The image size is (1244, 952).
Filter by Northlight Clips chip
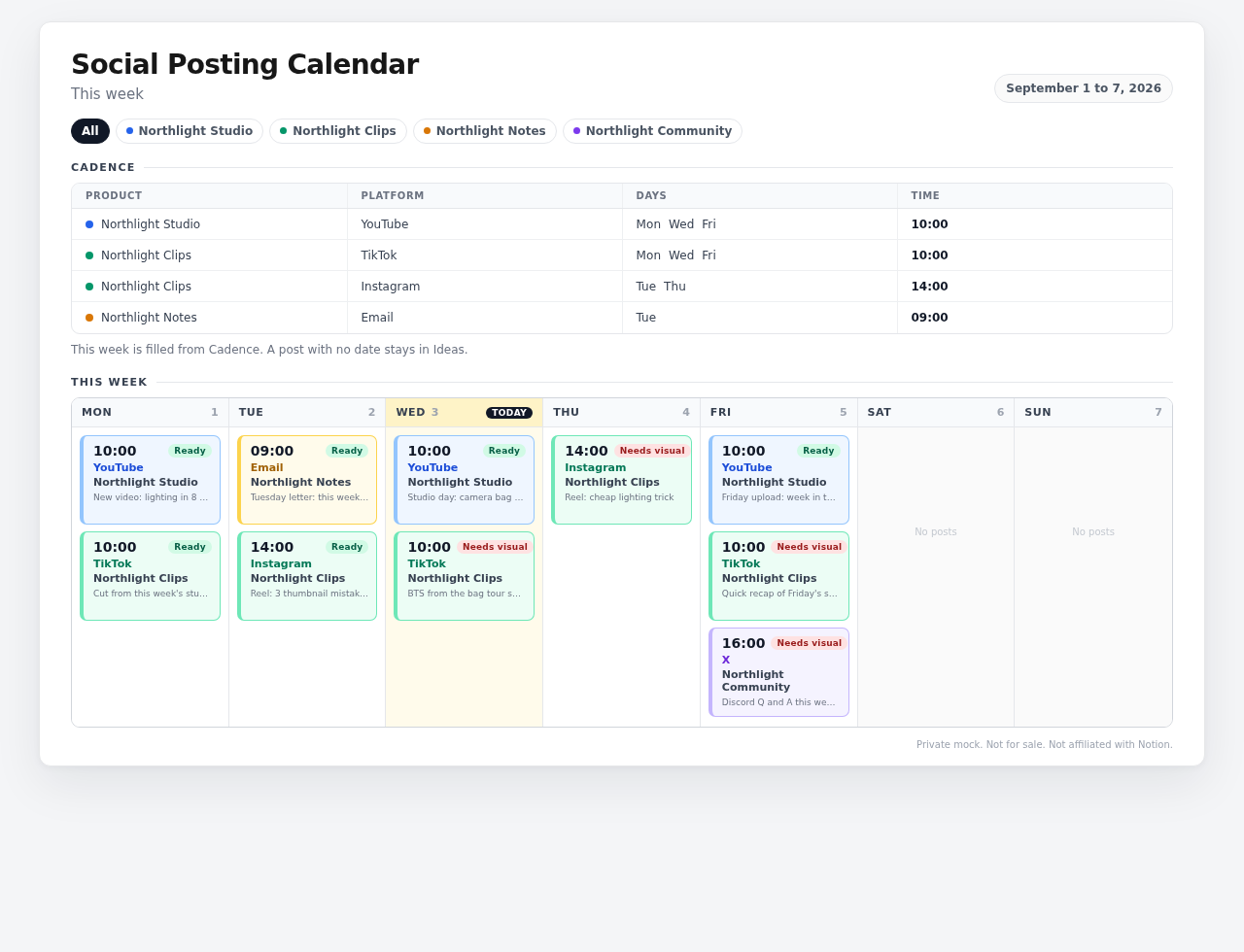coord(338,131)
